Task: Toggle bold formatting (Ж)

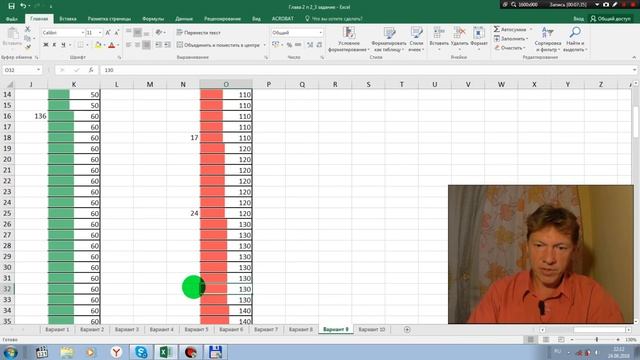Action: tap(46, 45)
